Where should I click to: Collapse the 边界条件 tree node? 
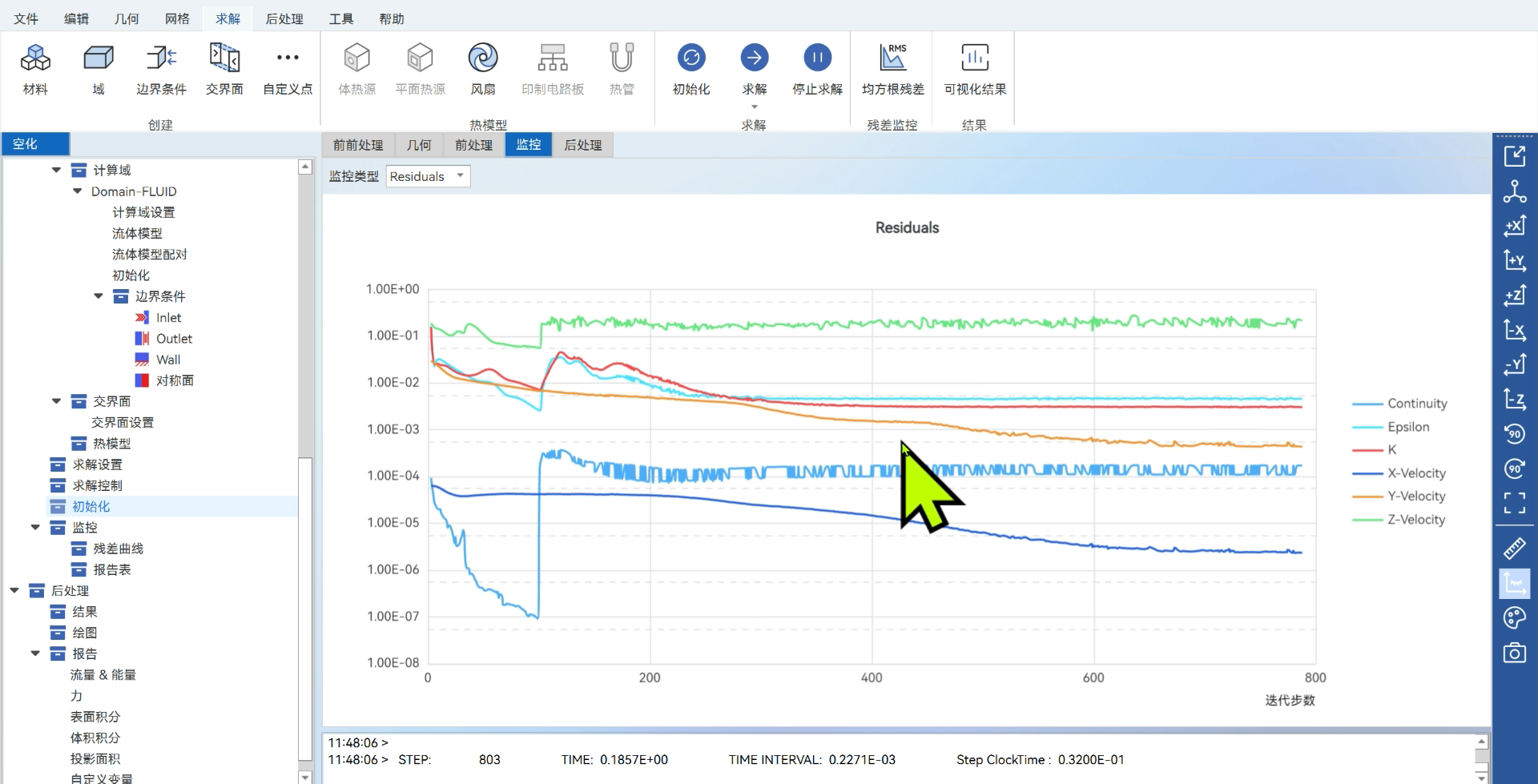click(x=98, y=296)
